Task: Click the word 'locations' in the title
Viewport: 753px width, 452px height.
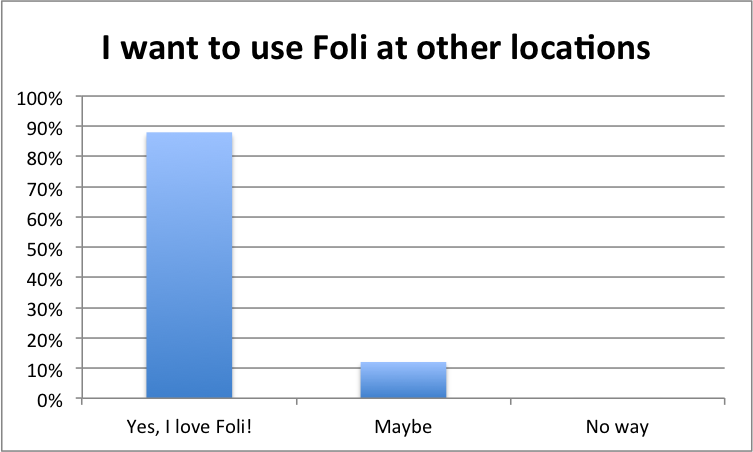Action: click(x=581, y=48)
